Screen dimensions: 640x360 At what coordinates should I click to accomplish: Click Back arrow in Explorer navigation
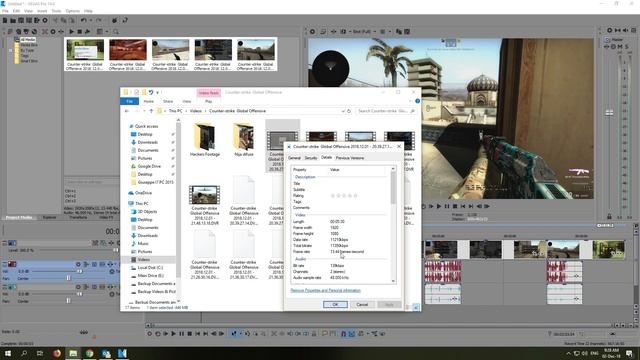127,111
